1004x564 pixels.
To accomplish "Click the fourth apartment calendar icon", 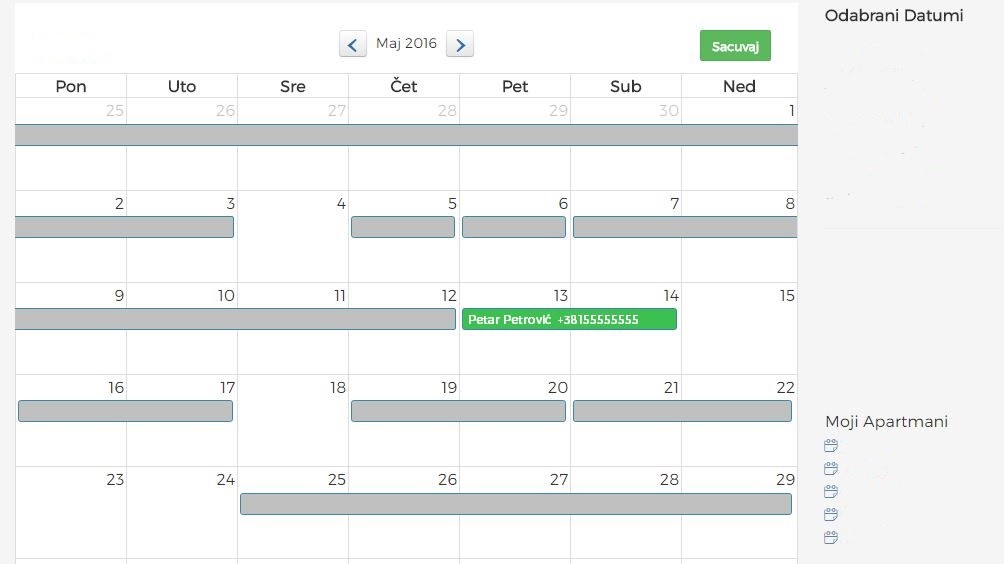I will coord(830,515).
